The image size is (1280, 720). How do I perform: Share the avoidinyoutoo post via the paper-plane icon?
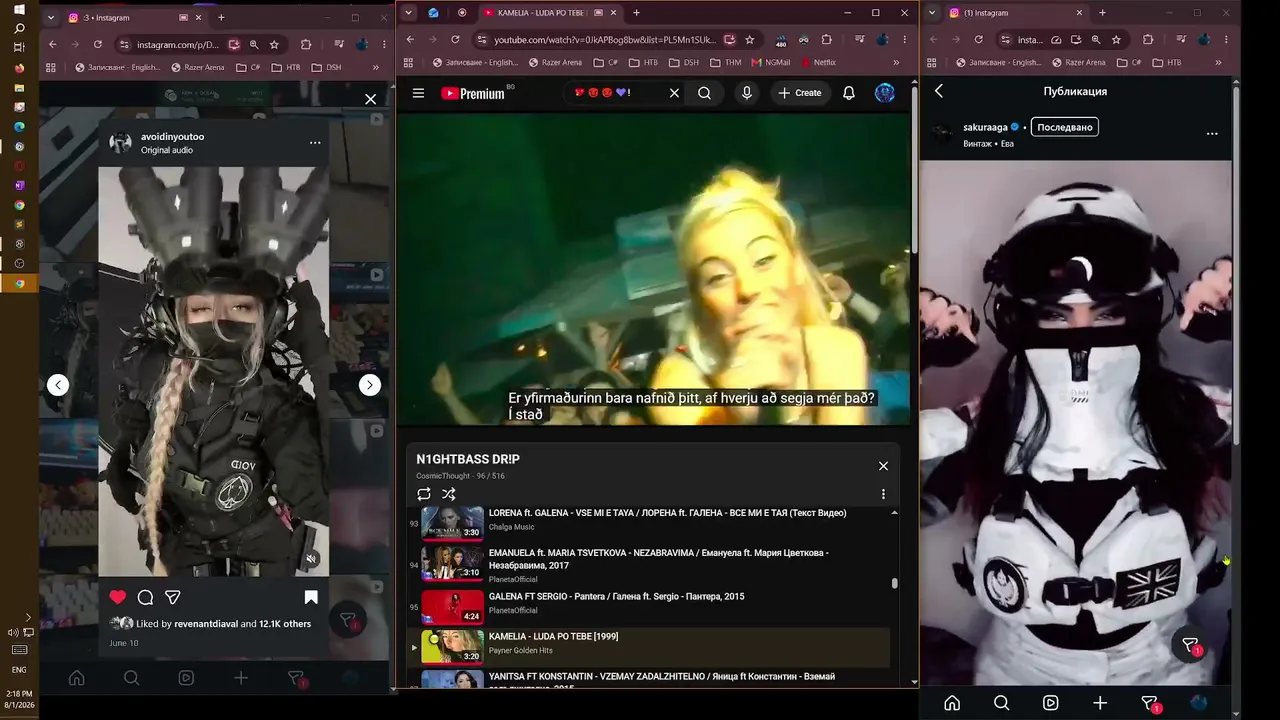tap(172, 597)
